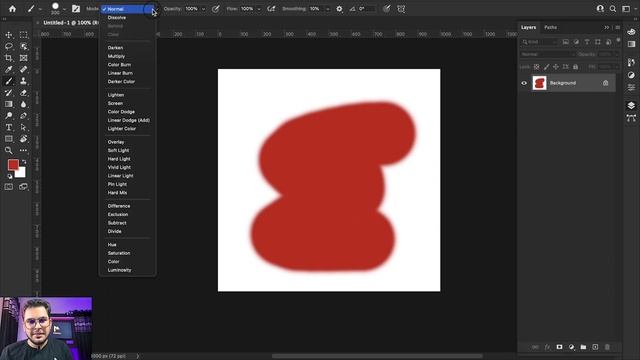Switch to the Paths tab

click(551, 27)
